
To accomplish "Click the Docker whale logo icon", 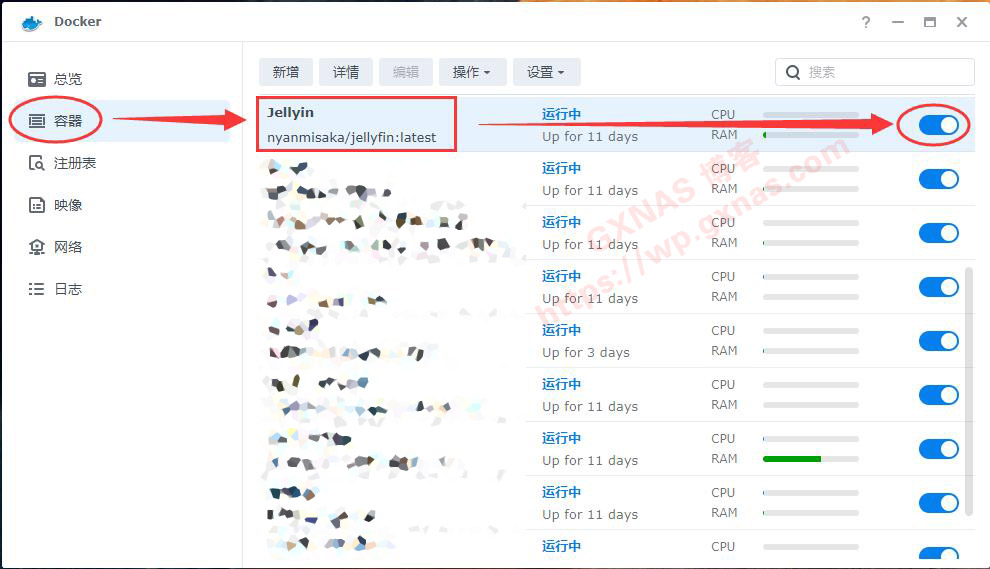I will coord(32,22).
